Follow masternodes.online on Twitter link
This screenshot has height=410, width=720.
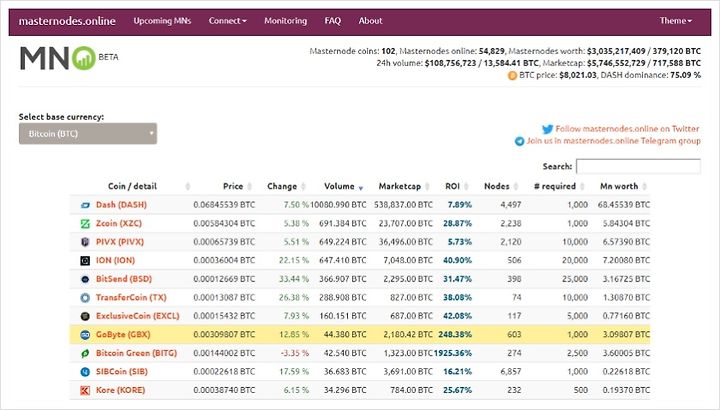[627, 129]
